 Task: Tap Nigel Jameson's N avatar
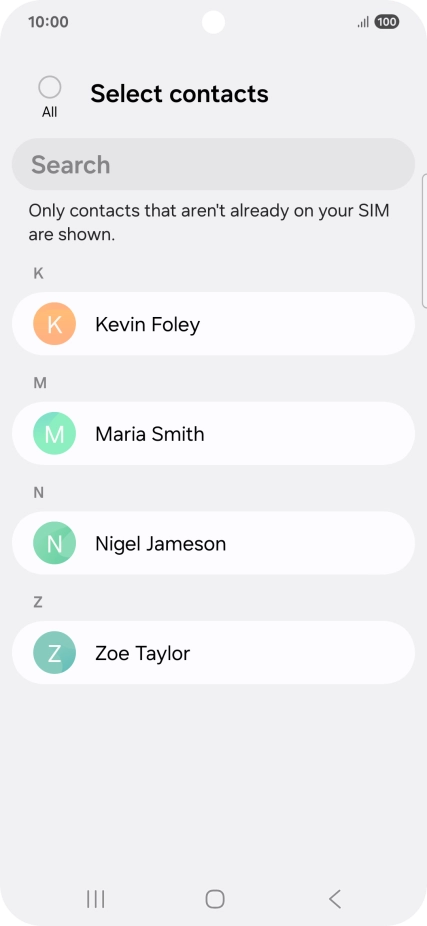pos(54,543)
